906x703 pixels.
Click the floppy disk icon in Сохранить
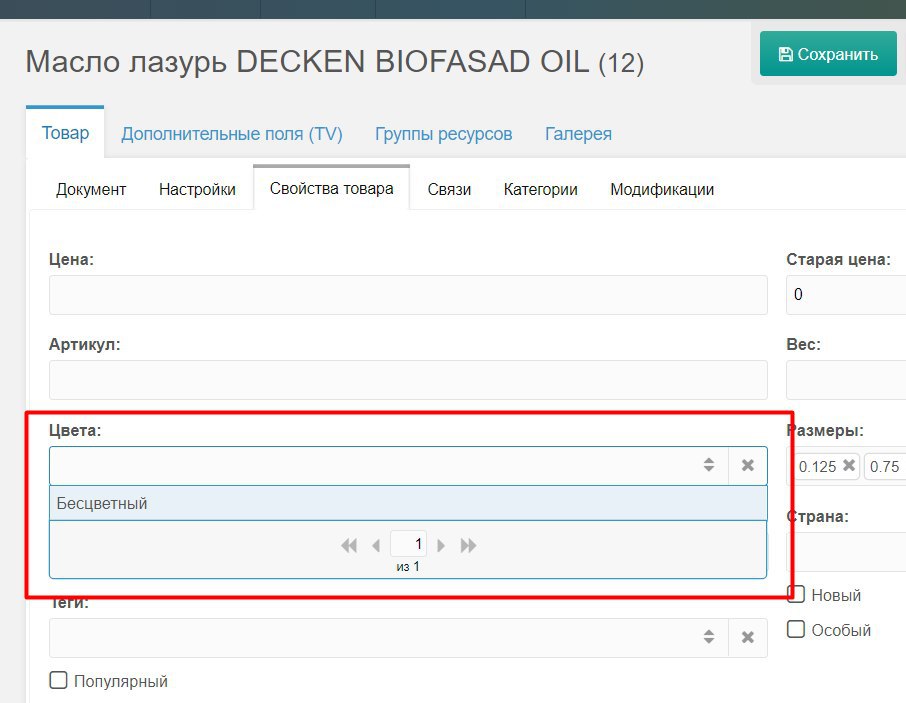pos(786,54)
